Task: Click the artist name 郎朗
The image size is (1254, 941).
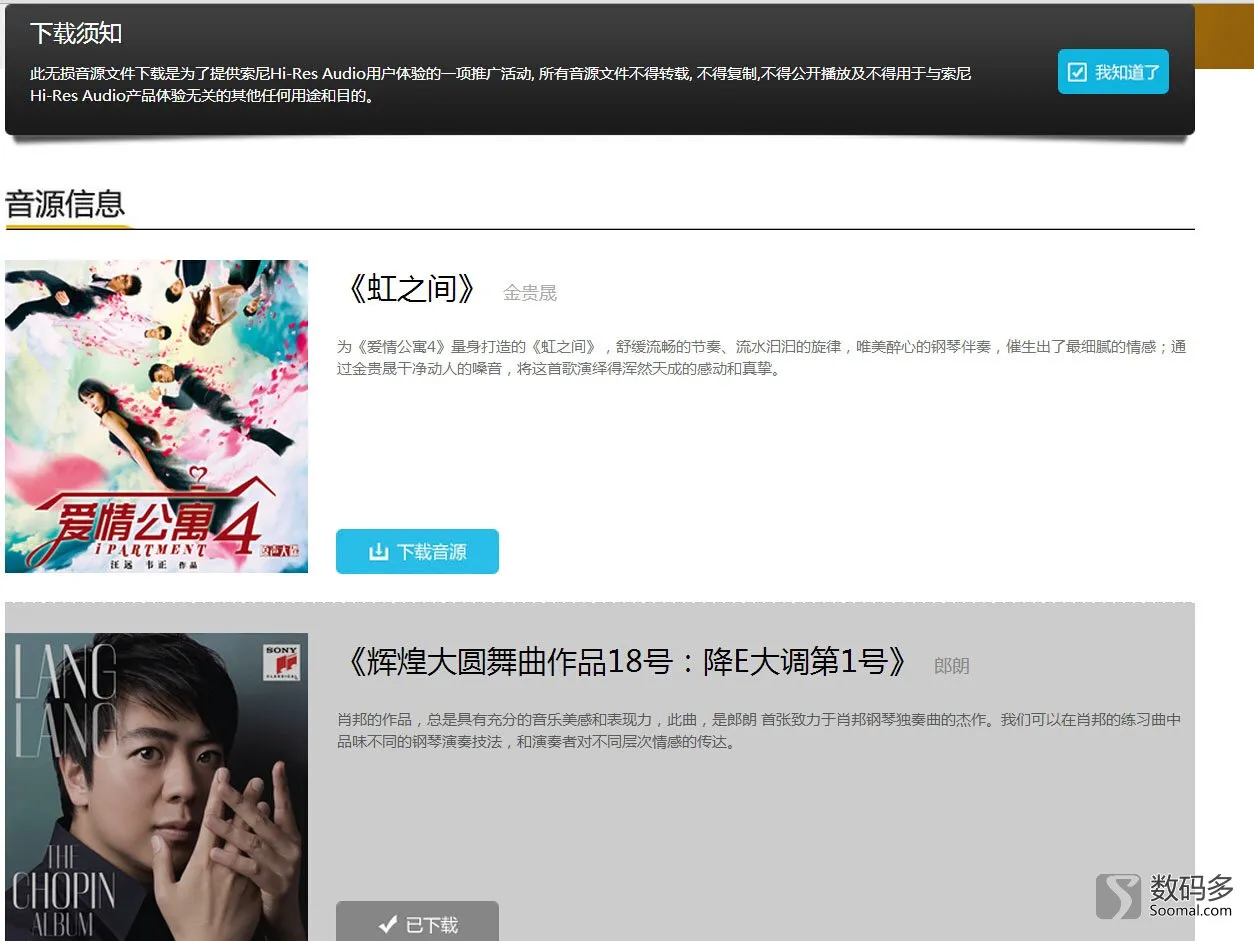Action: [952, 666]
